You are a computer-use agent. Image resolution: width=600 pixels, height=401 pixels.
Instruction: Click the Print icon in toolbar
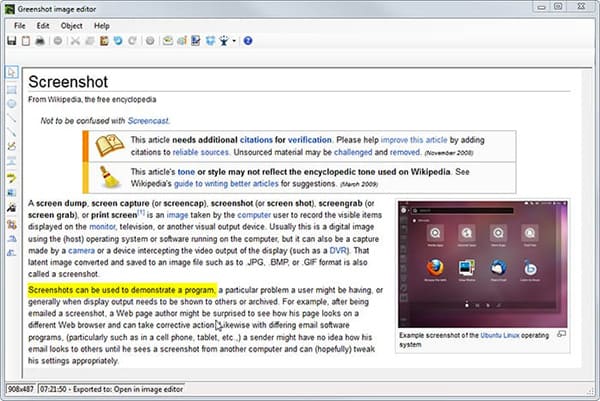pos(40,41)
